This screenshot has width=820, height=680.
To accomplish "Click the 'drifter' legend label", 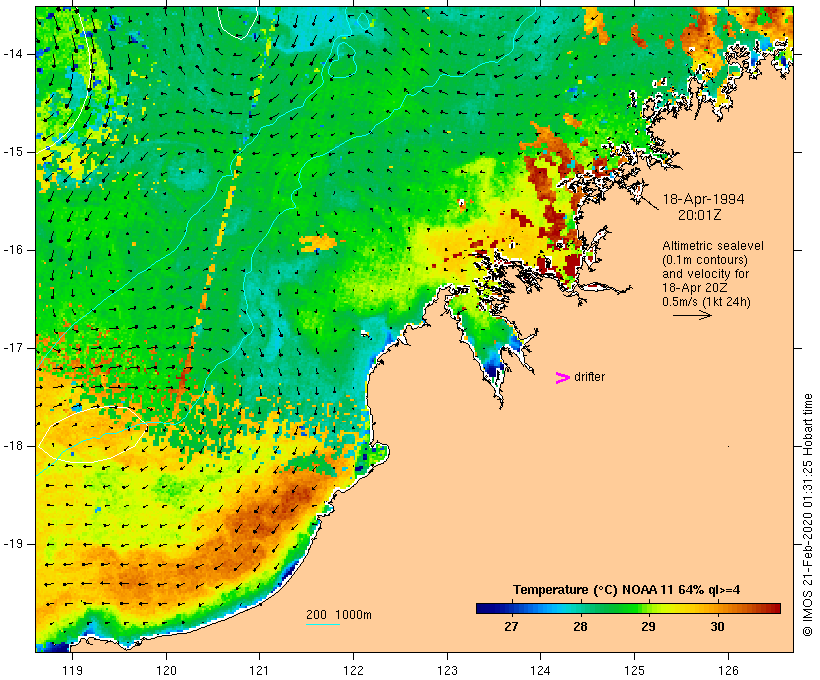I will (589, 377).
